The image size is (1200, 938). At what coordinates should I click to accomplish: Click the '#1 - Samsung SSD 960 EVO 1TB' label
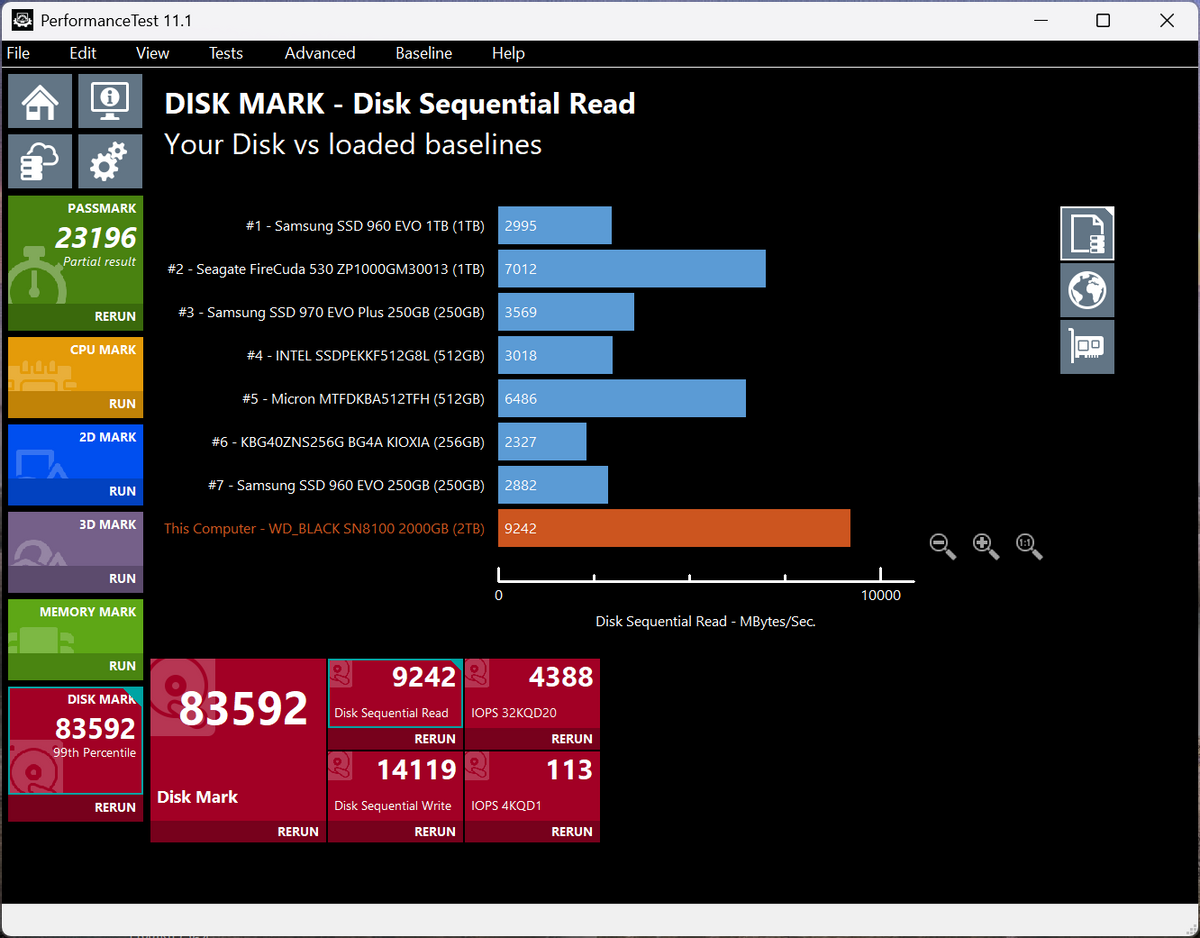365,226
